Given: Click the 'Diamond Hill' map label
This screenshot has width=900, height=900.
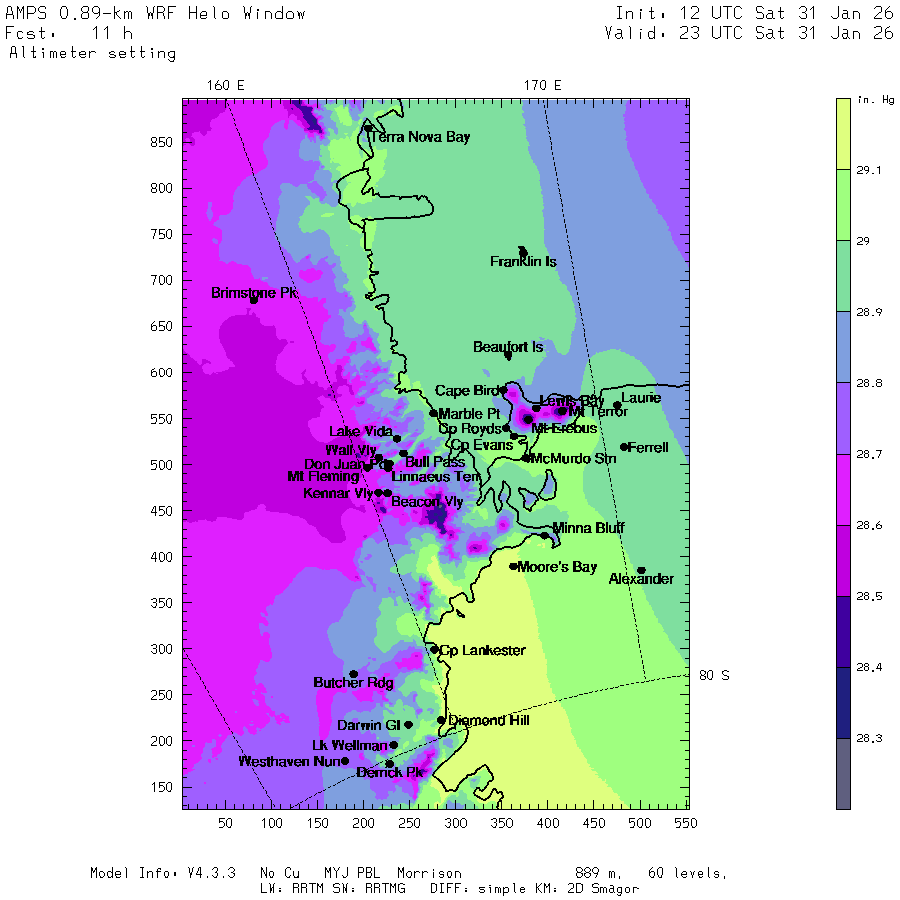Looking at the screenshot, I should [488, 720].
